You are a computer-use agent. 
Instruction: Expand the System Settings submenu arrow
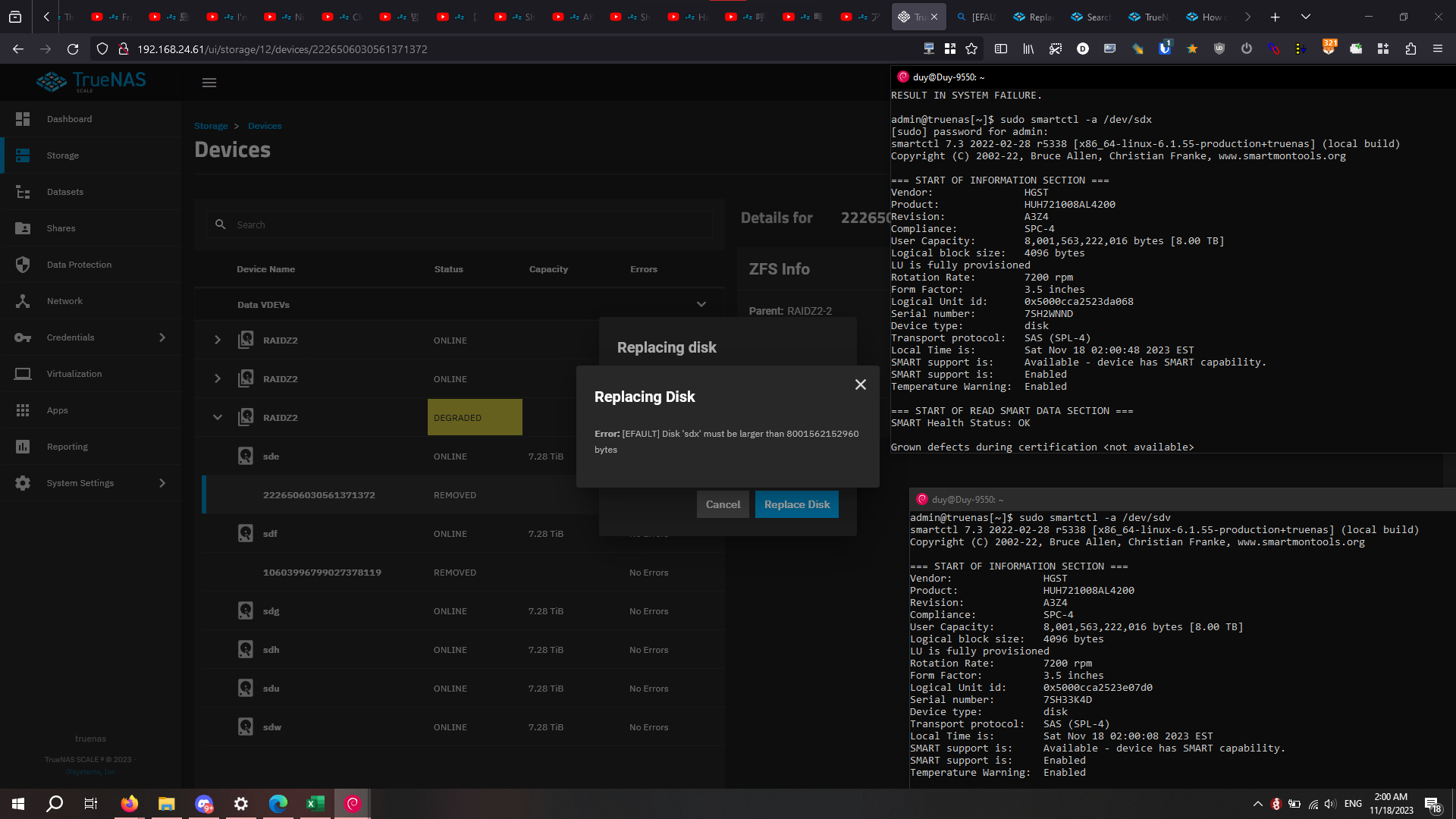coord(162,483)
